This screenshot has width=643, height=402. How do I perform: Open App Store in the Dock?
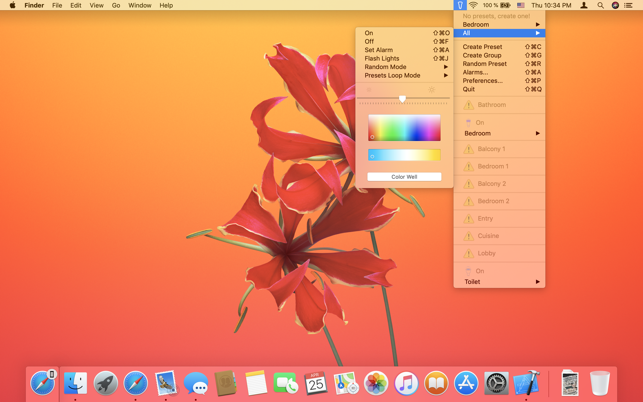point(466,383)
